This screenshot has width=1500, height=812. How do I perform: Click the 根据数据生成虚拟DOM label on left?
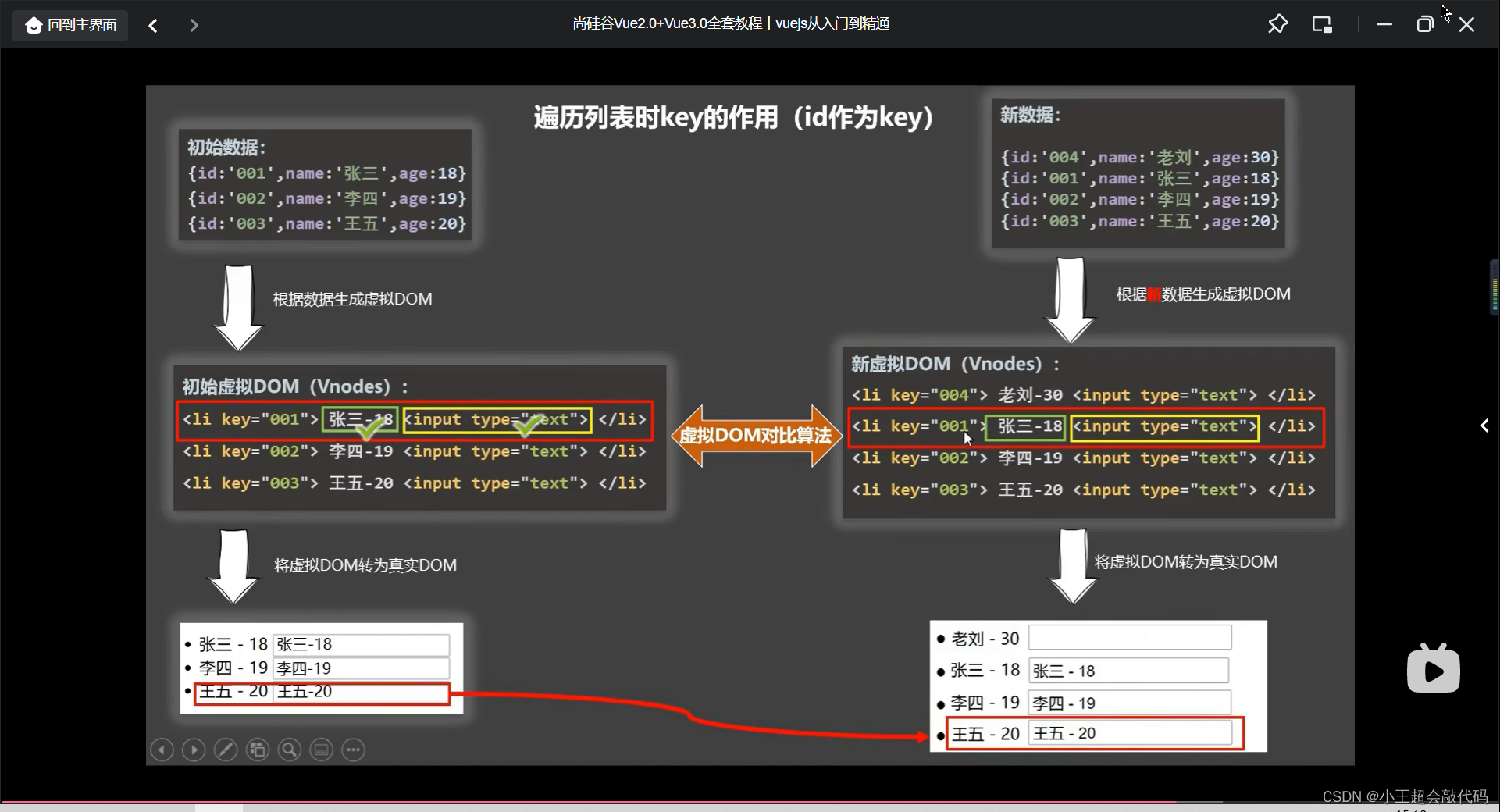coord(352,299)
